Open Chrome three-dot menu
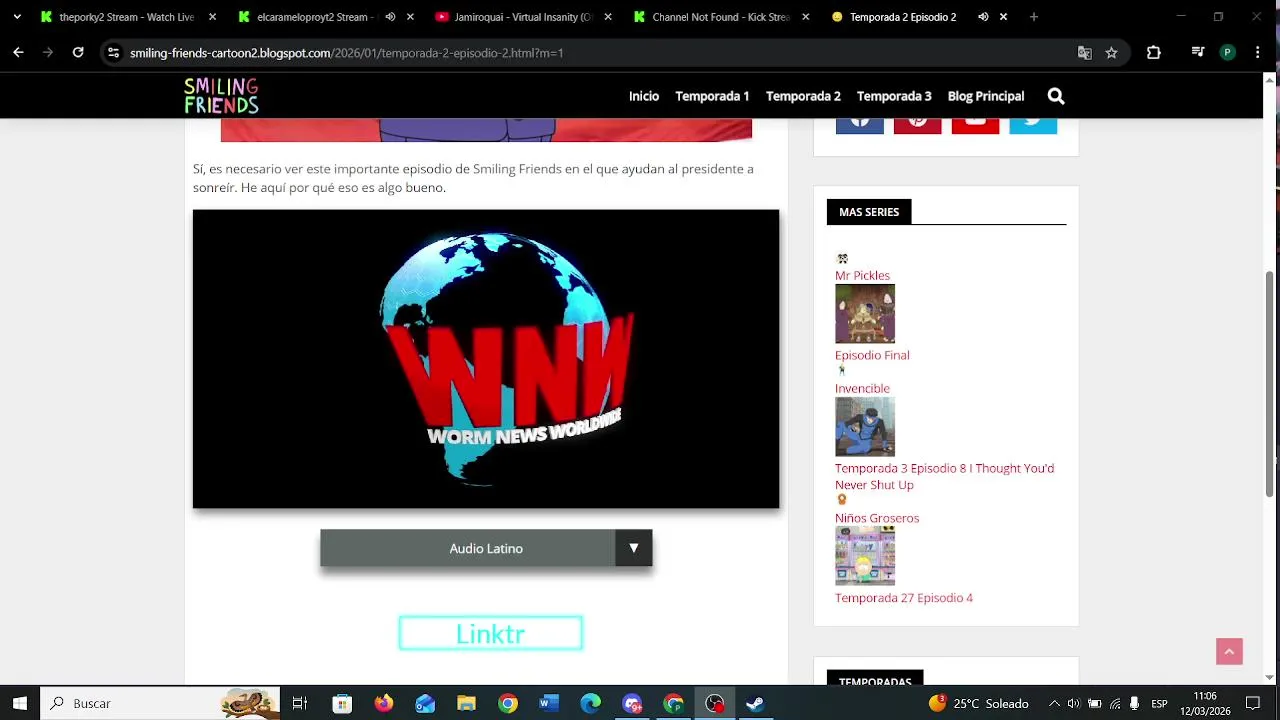The image size is (1280, 720). (x=1258, y=53)
